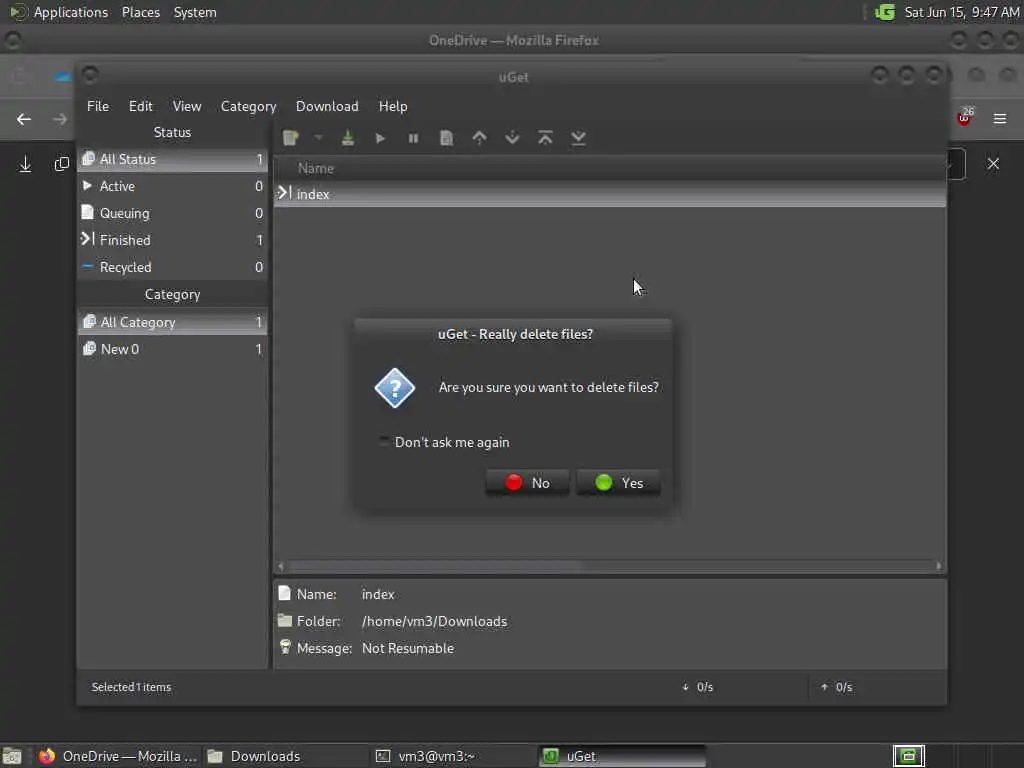Open the Applications menu in top panel
The width and height of the screenshot is (1024, 768).
click(x=59, y=12)
